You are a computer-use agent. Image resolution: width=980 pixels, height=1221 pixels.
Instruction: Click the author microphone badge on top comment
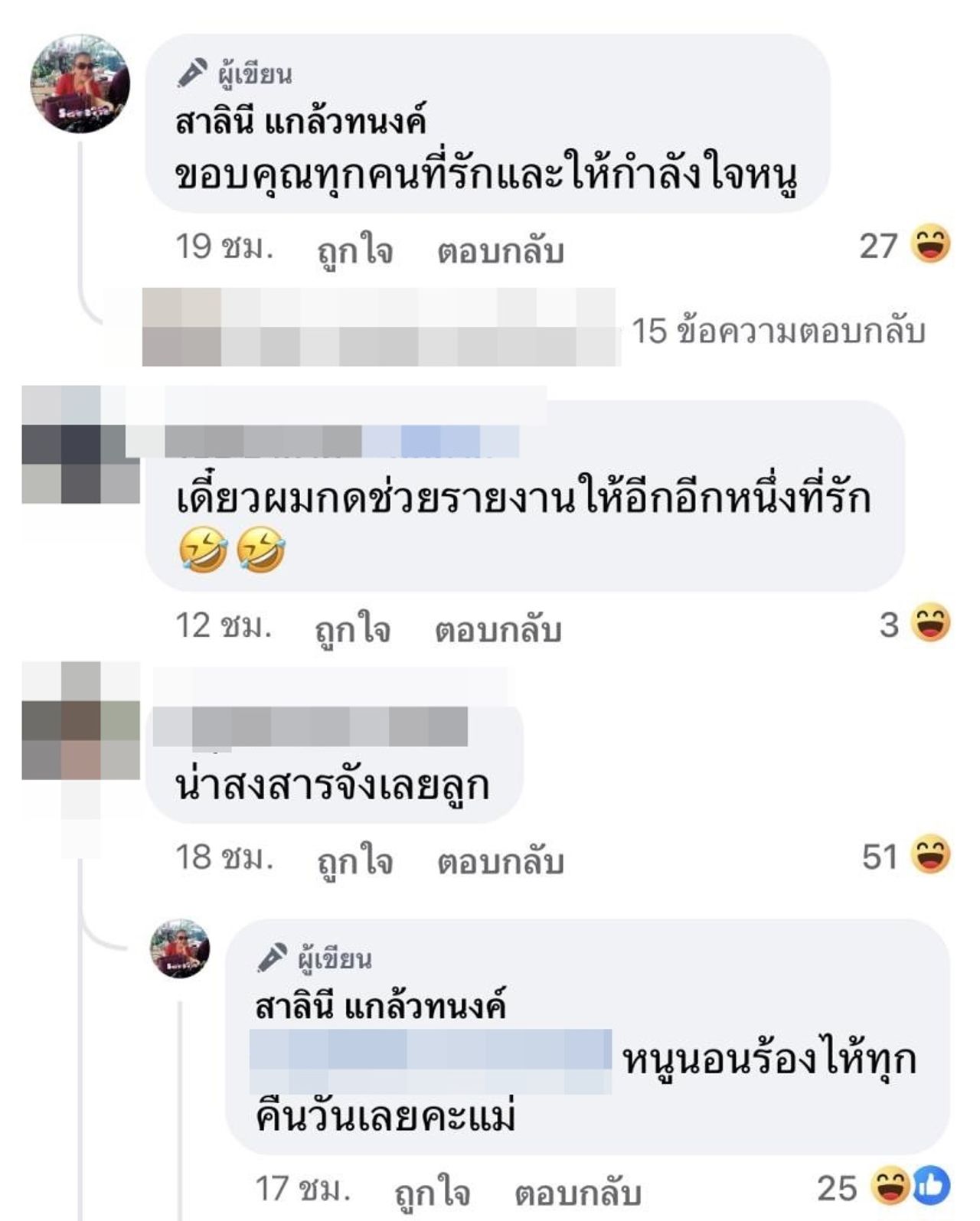click(x=192, y=72)
